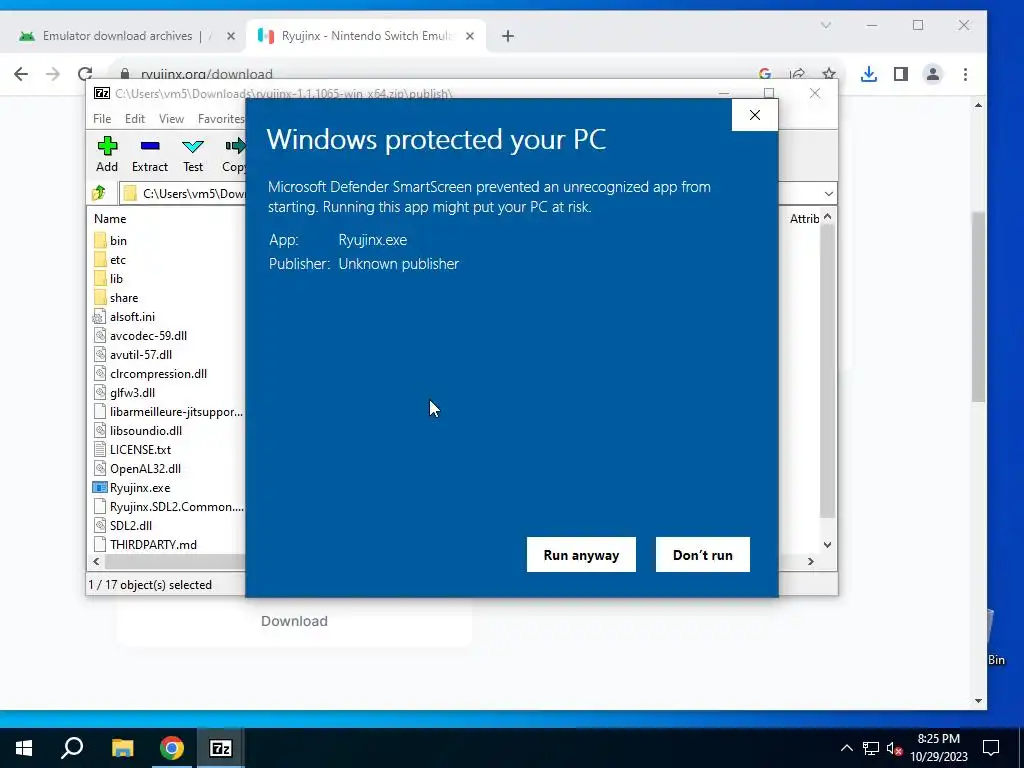Click the Google icon in address bar
This screenshot has height=768, width=1024.
[x=765, y=74]
